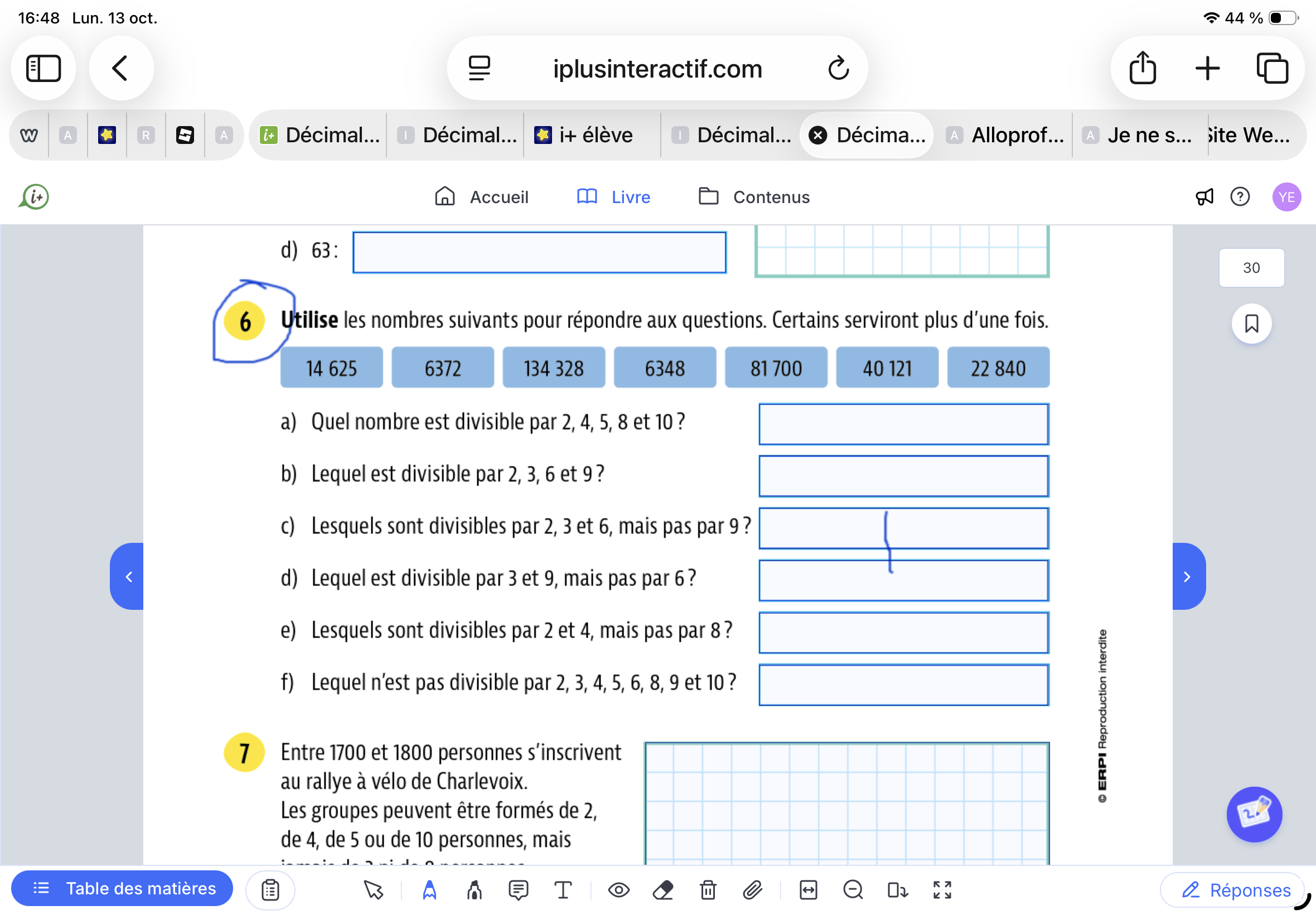Screen dimensions: 1316x915
Task: Zoom out with the magnifier minus
Action: 853,890
